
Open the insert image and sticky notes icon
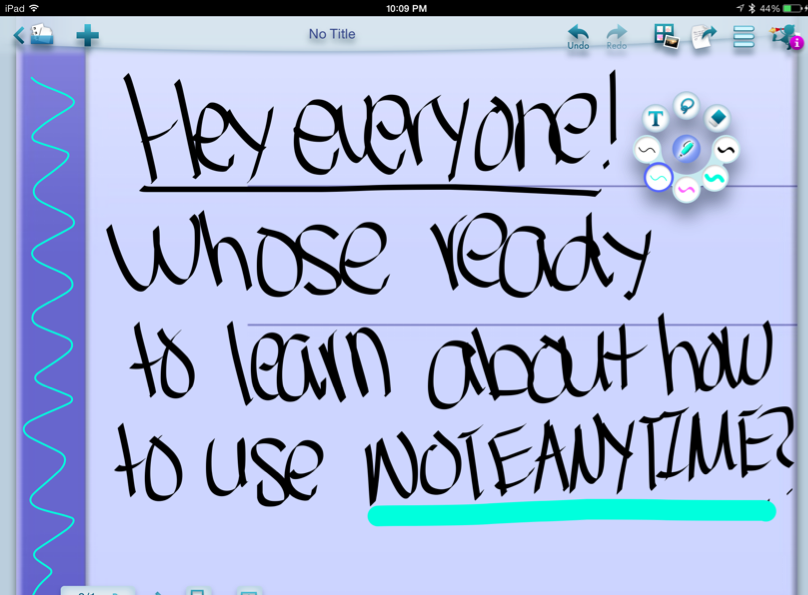(x=666, y=37)
